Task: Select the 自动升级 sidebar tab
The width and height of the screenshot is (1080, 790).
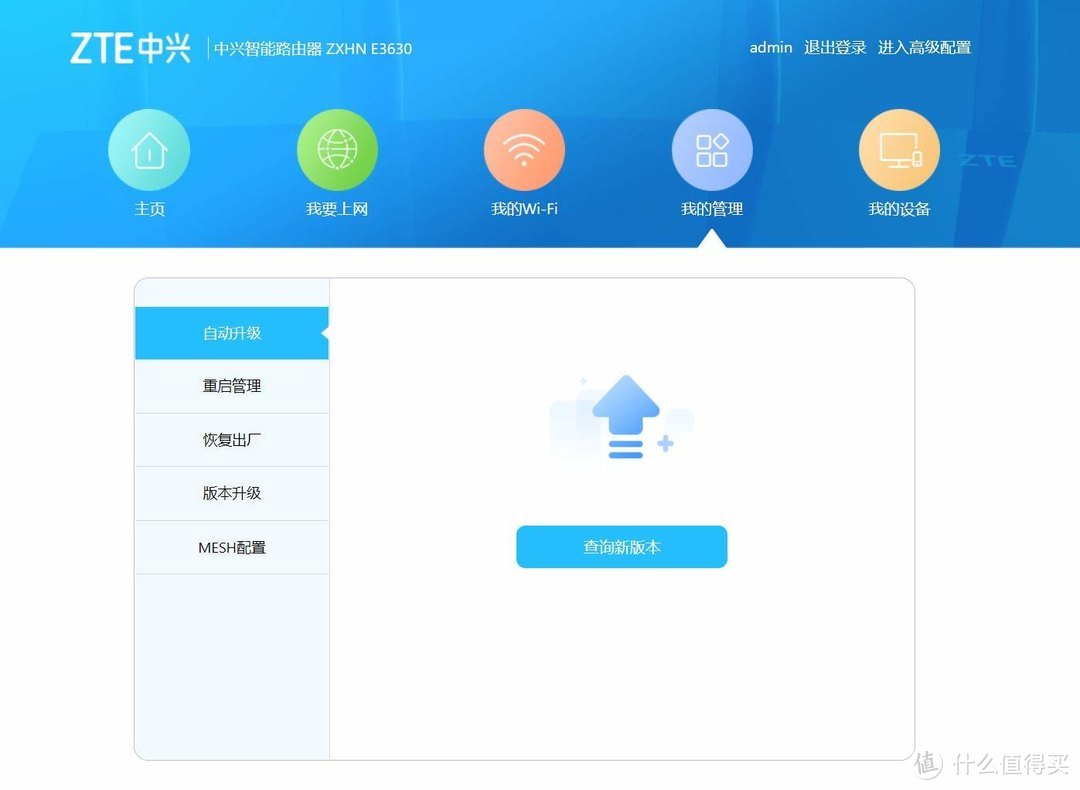Action: point(231,332)
